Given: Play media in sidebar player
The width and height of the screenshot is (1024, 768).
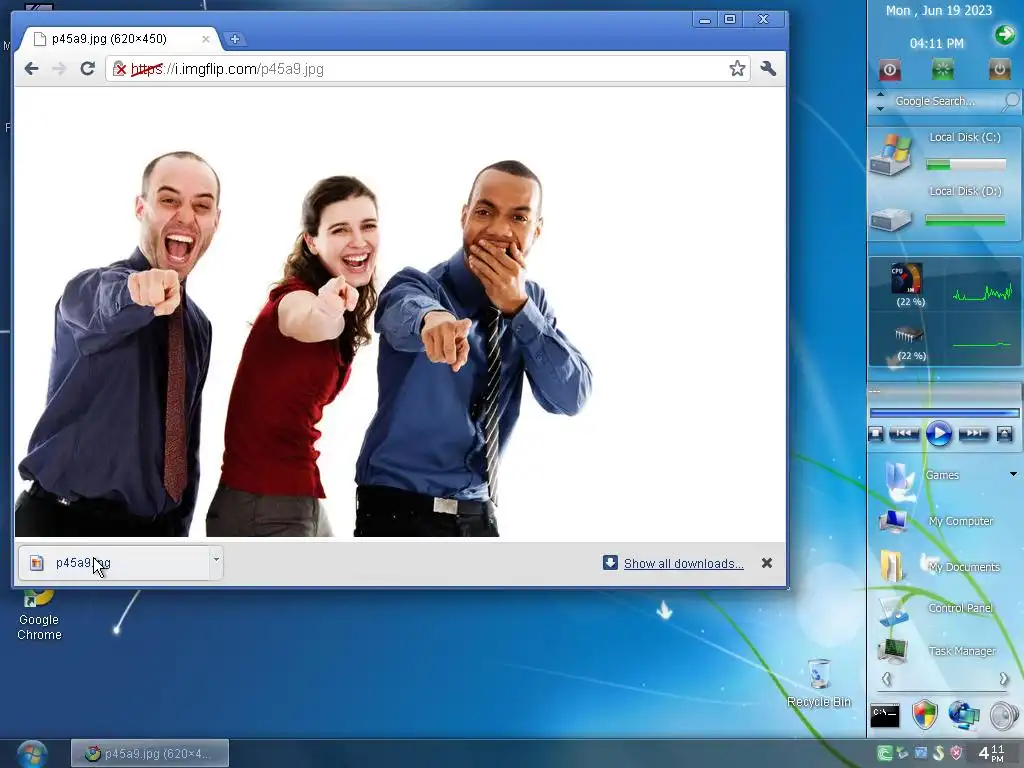Looking at the screenshot, I should [x=938, y=434].
